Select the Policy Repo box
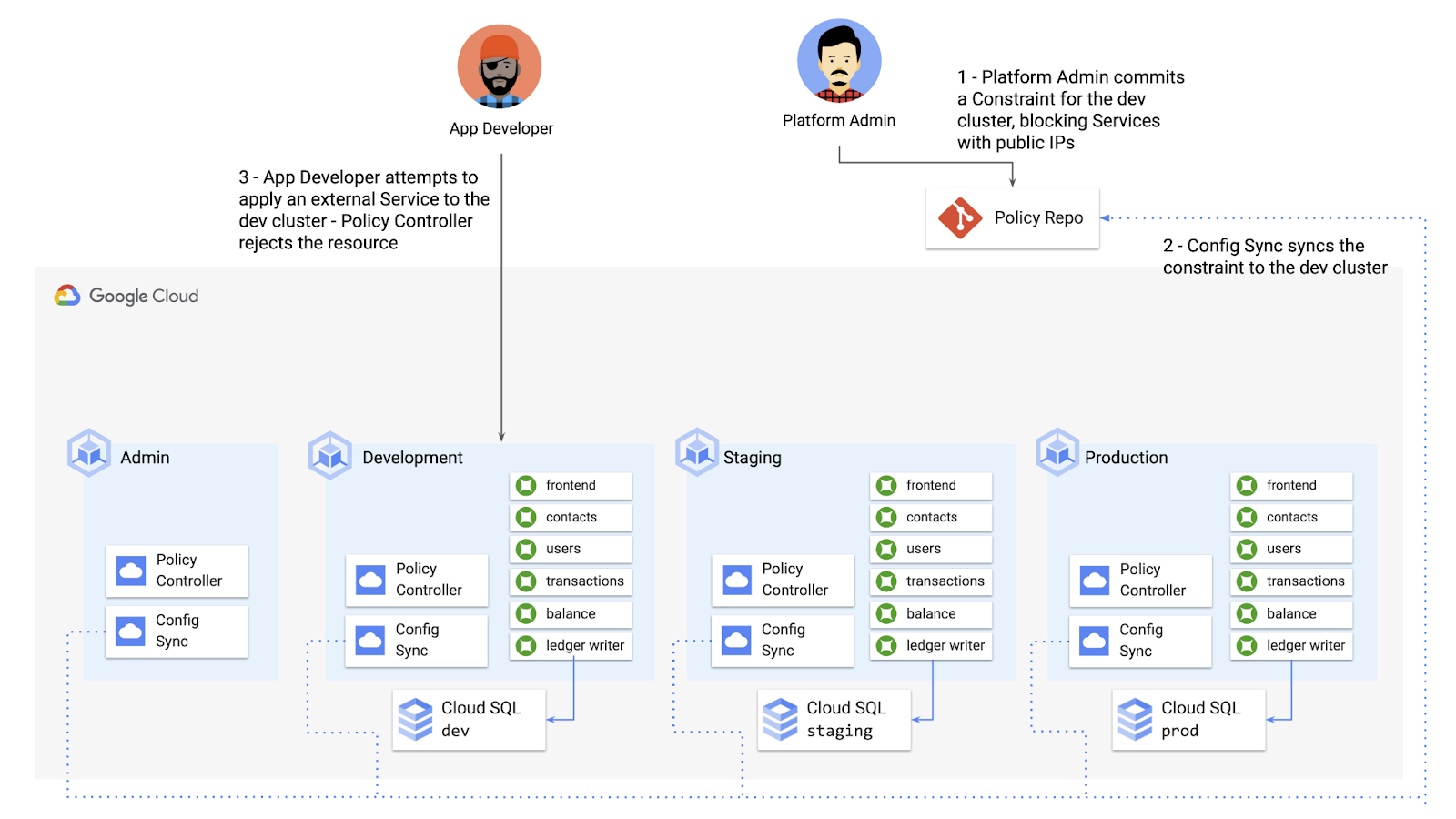The width and height of the screenshot is (1456, 819). [x=1013, y=218]
